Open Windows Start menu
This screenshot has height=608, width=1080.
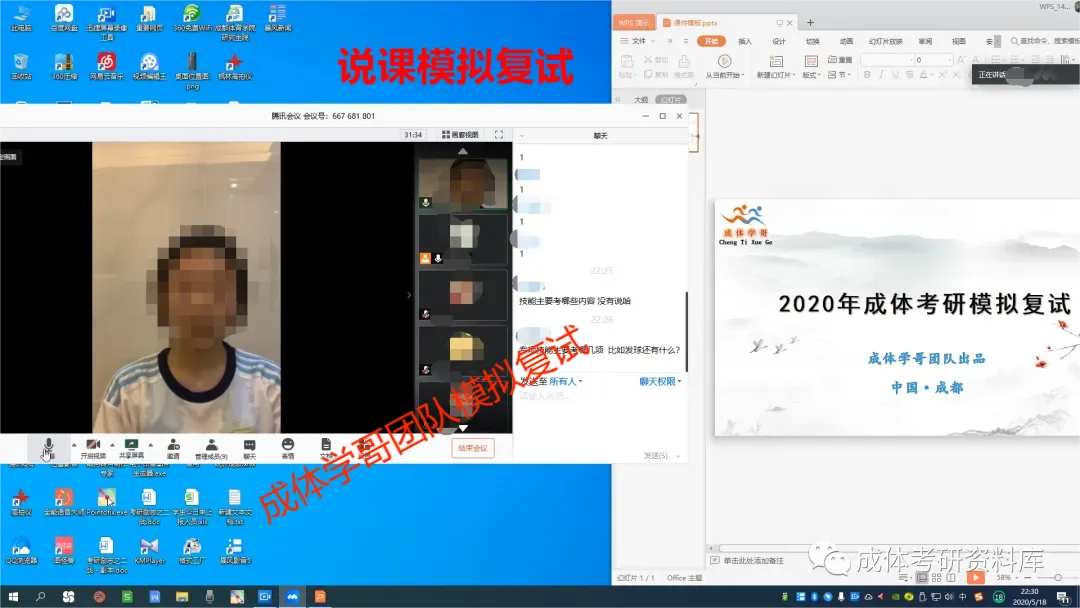(x=12, y=597)
